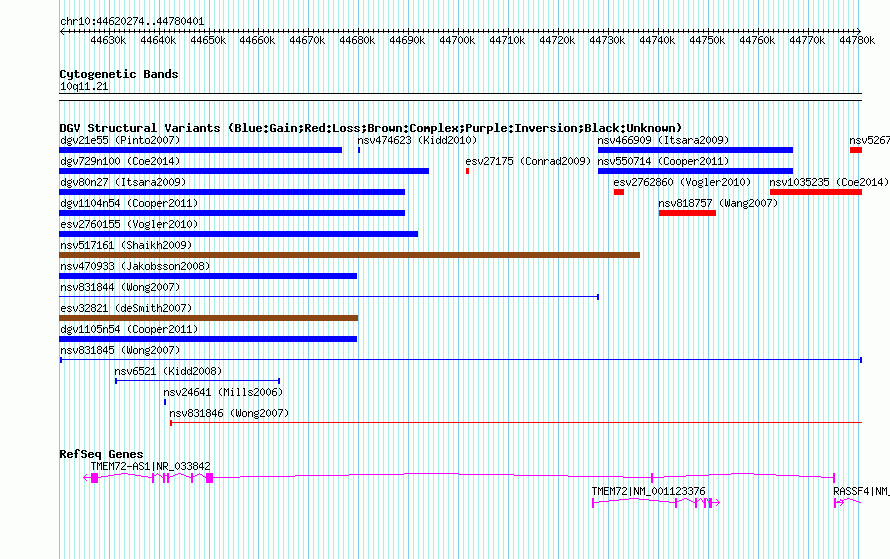
Task: Click the 44680k ruler tick label
Action: point(357,40)
